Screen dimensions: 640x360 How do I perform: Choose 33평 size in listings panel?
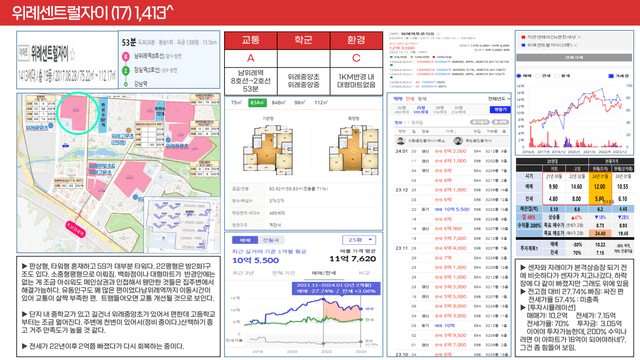point(458,109)
